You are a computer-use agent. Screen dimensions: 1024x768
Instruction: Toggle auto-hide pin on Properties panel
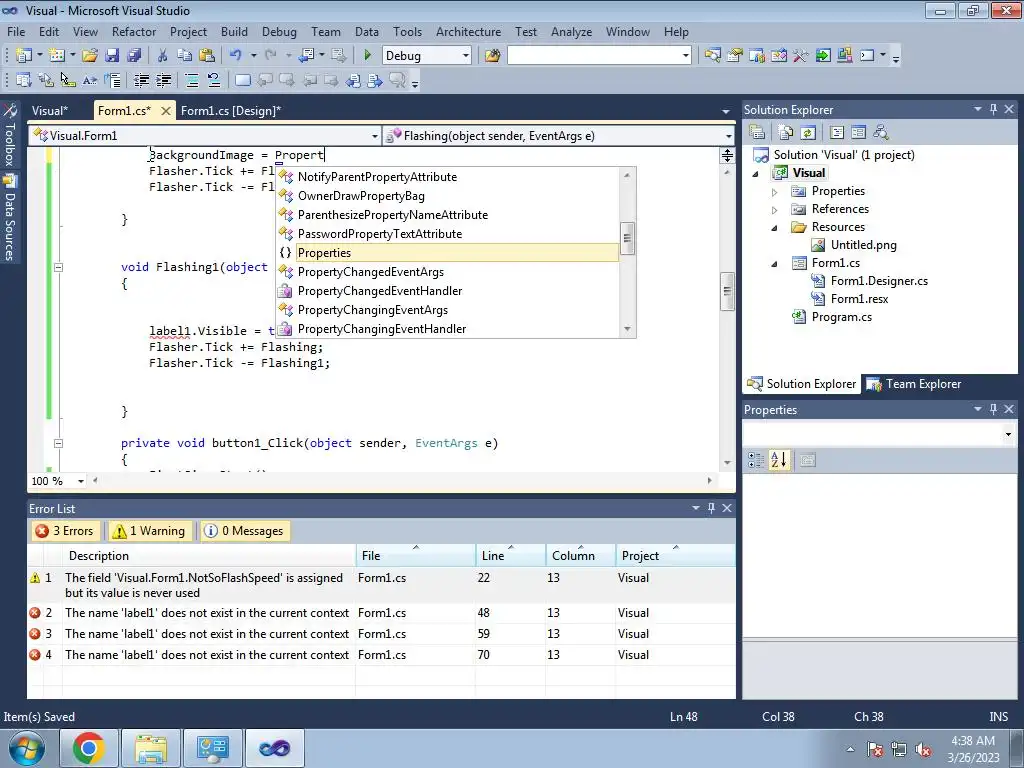coord(993,409)
